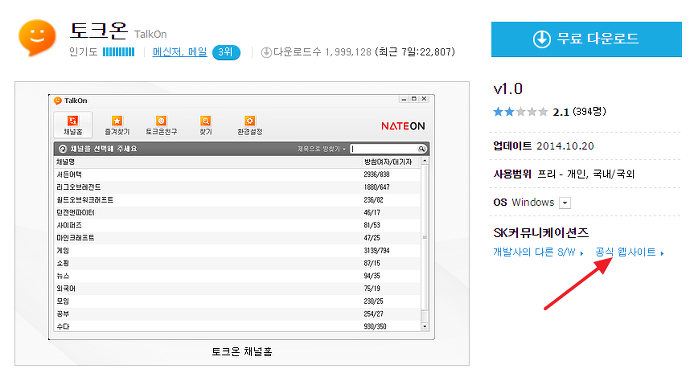Select the 모임 channel row
The width and height of the screenshot is (690, 369).
click(x=237, y=301)
